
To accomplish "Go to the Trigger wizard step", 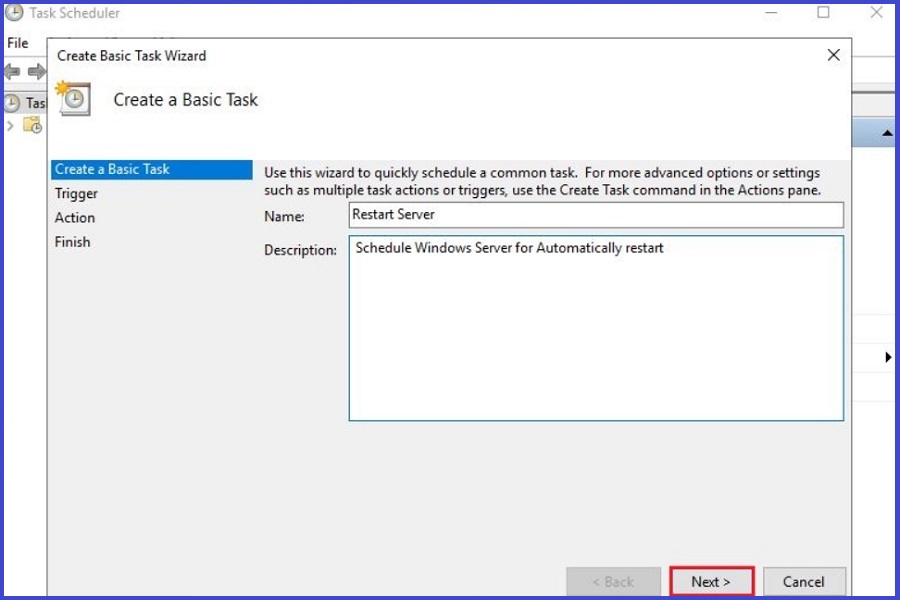I will coord(77,193).
